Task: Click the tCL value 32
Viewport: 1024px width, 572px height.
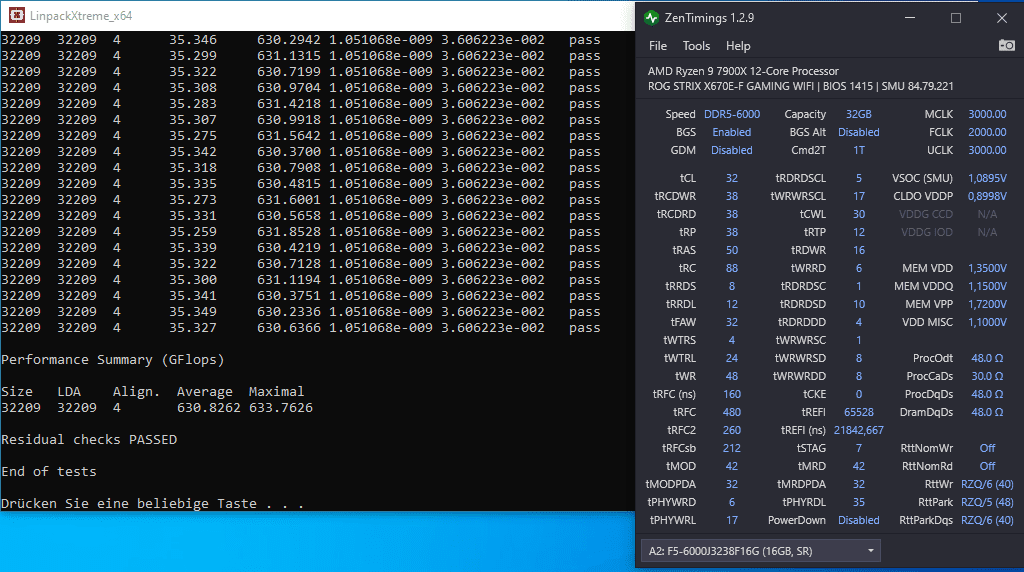Action: 731,178
